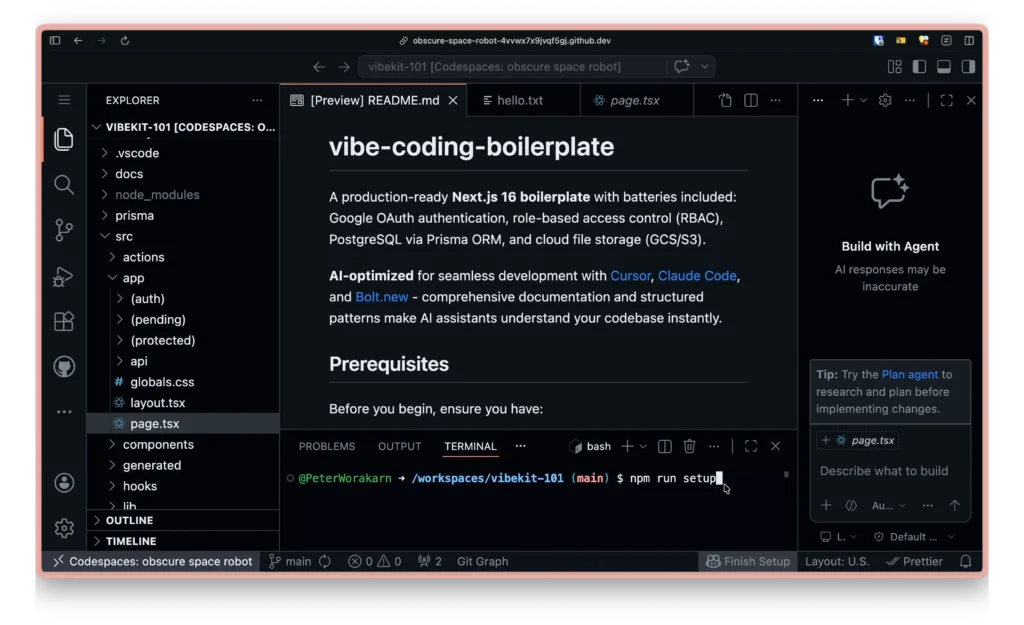
Task: Open the Extensions view
Action: click(x=63, y=321)
